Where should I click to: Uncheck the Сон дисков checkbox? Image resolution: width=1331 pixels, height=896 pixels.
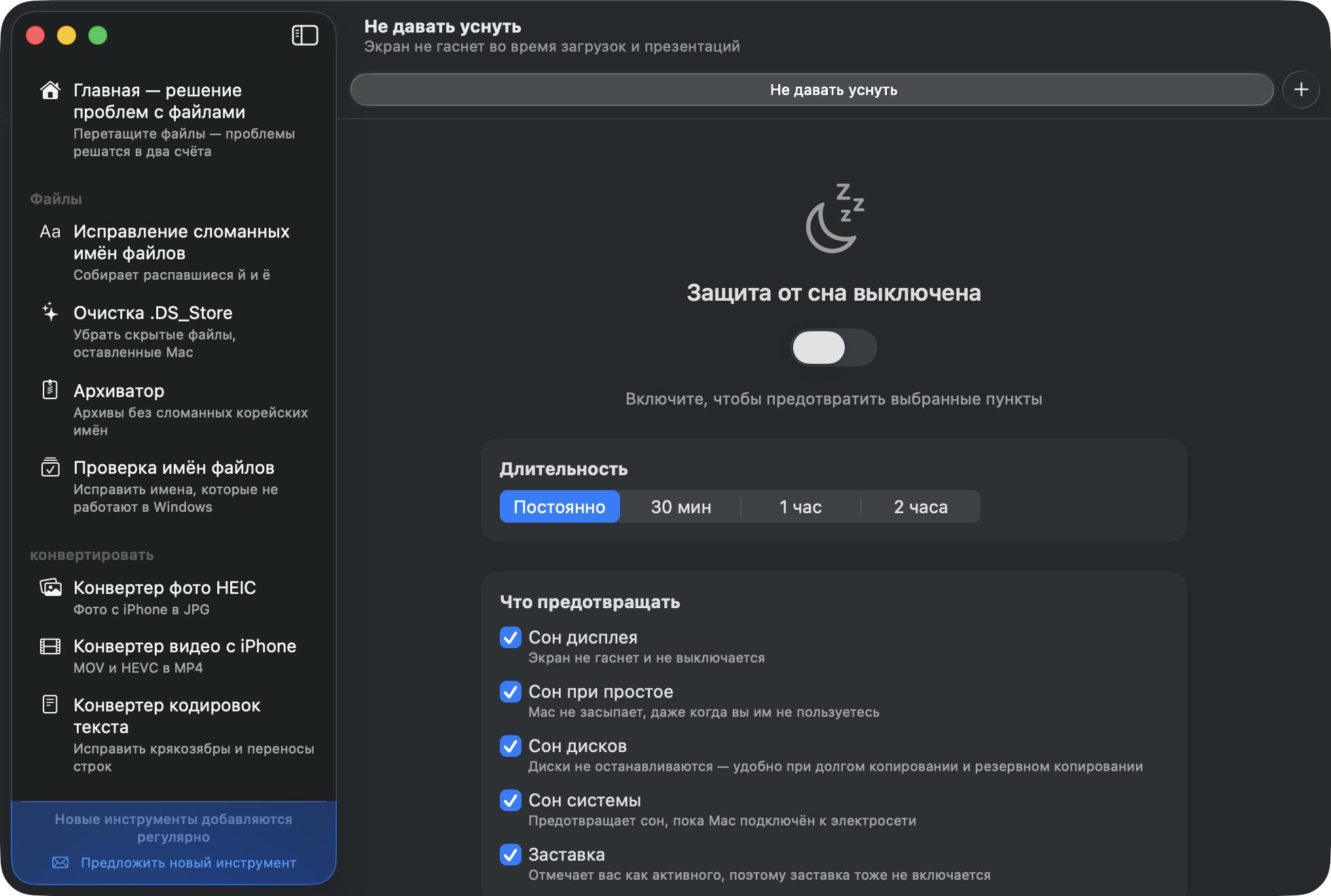click(x=511, y=746)
